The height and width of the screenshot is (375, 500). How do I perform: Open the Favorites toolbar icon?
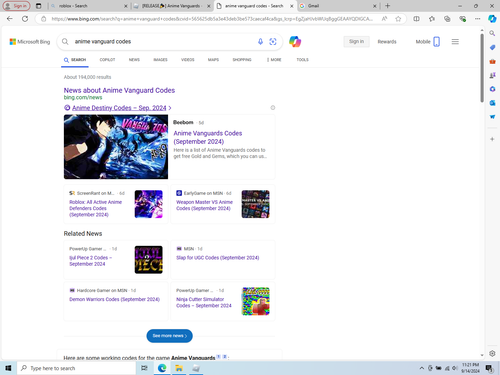tap(432, 19)
